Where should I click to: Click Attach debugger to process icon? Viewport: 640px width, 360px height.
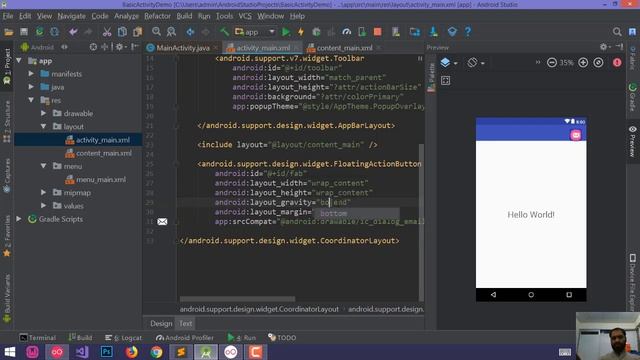tap(362, 32)
